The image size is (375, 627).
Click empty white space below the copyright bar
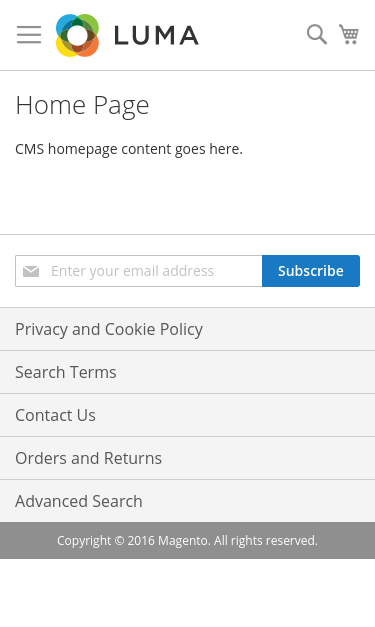pos(188,593)
